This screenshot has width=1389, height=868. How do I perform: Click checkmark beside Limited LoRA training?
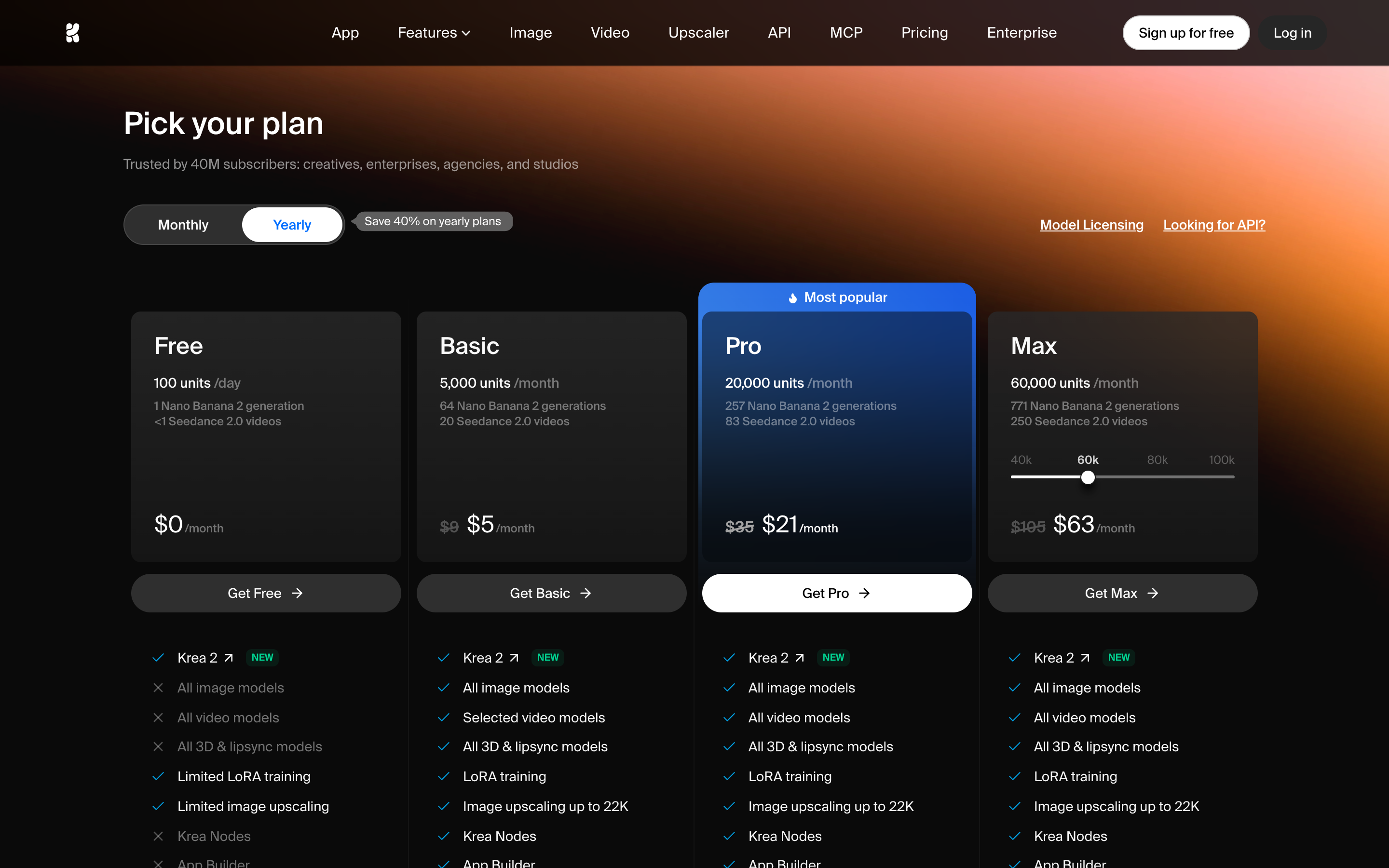[x=158, y=777]
